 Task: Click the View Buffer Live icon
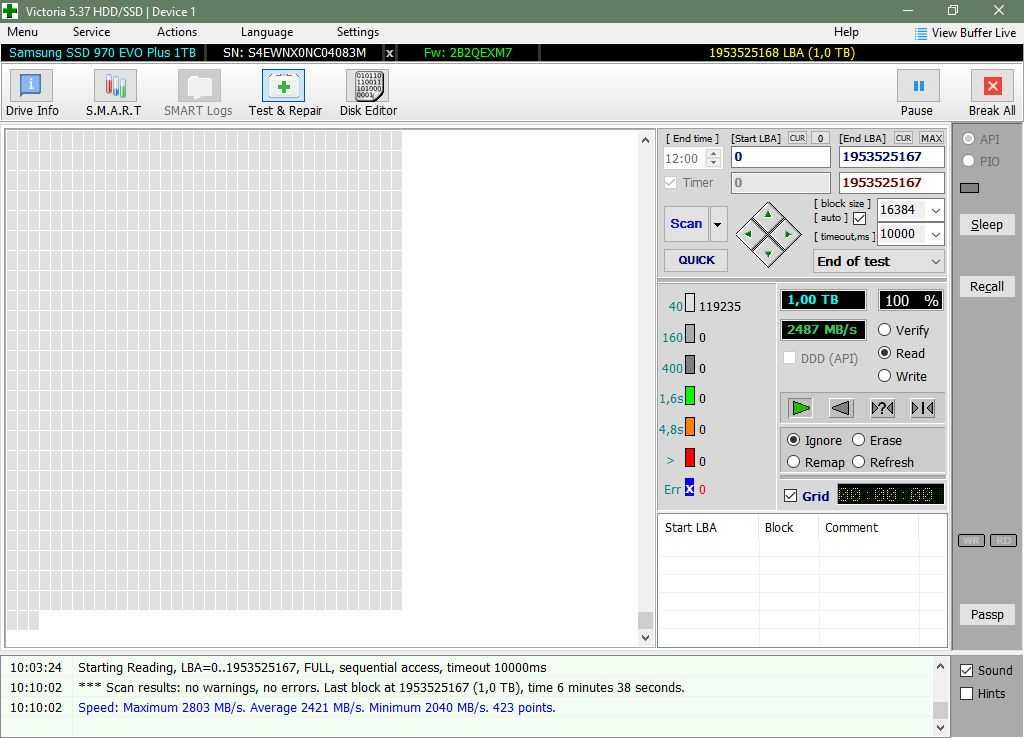click(920, 33)
